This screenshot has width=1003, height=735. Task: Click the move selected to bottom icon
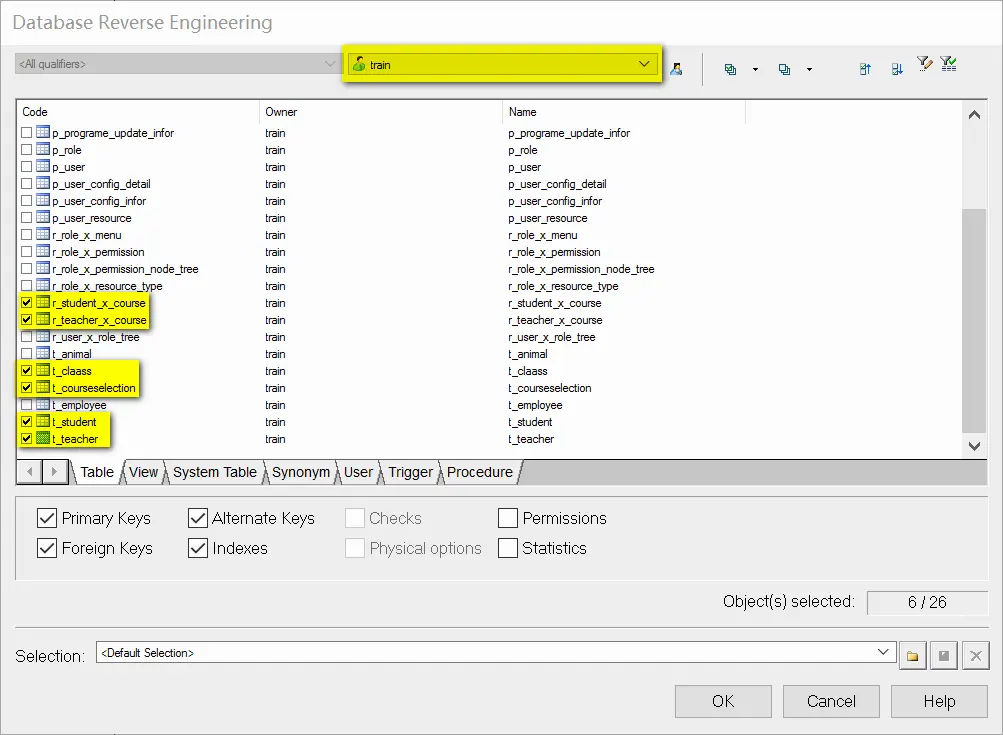click(x=897, y=69)
